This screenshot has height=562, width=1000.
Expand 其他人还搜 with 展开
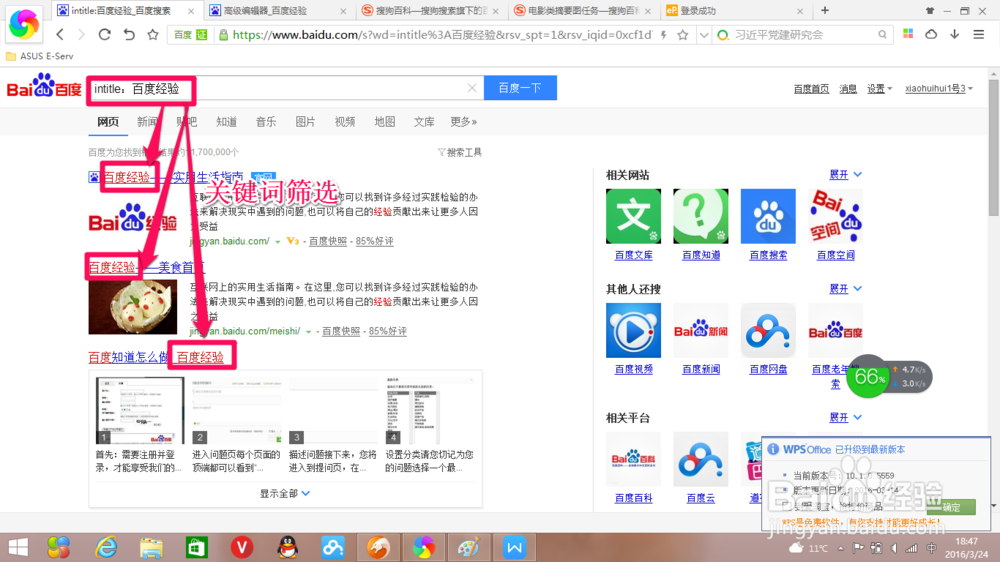click(x=845, y=288)
